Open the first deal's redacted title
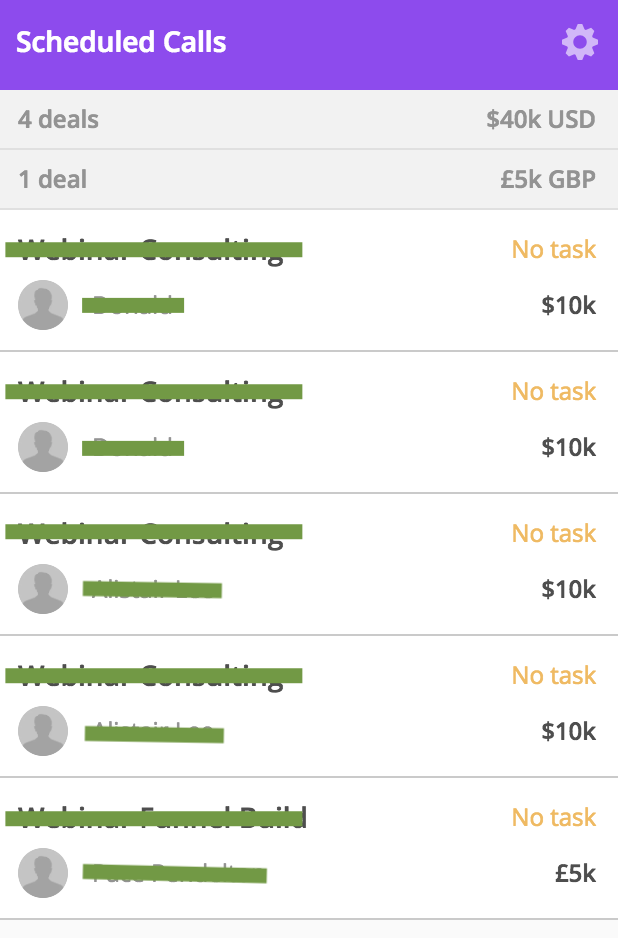 click(x=154, y=249)
